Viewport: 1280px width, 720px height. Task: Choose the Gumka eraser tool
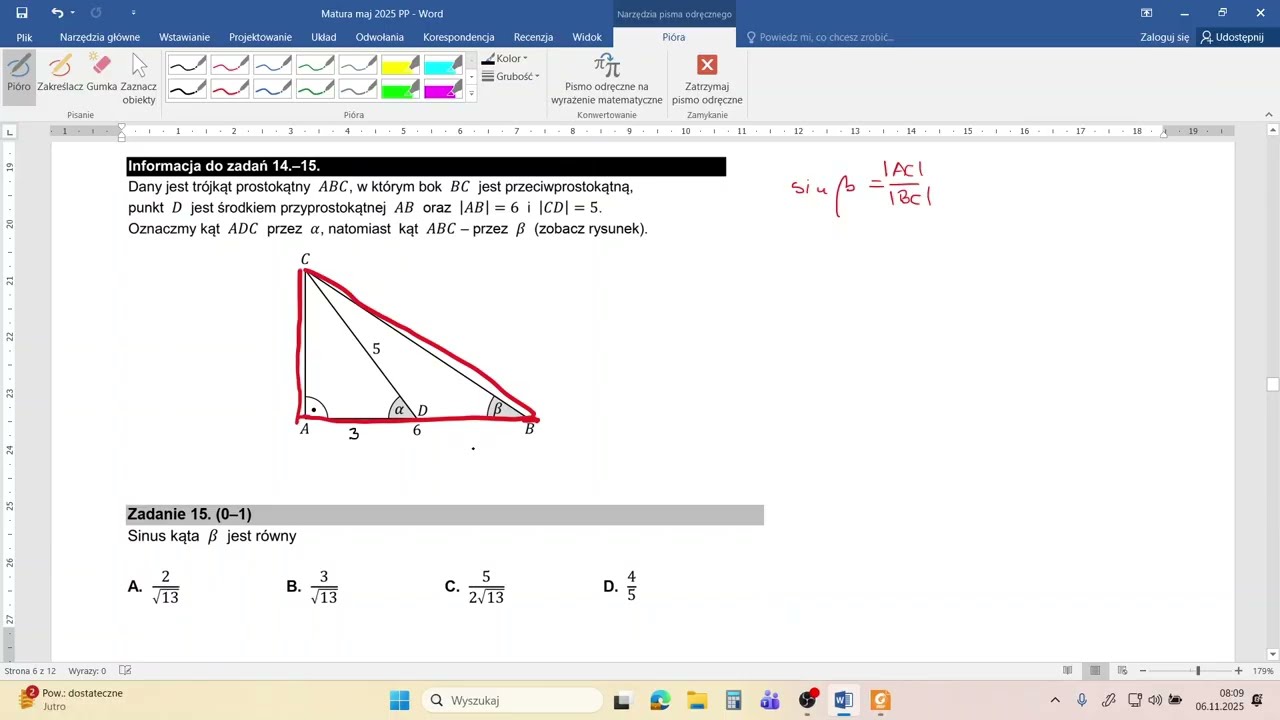coord(101,75)
